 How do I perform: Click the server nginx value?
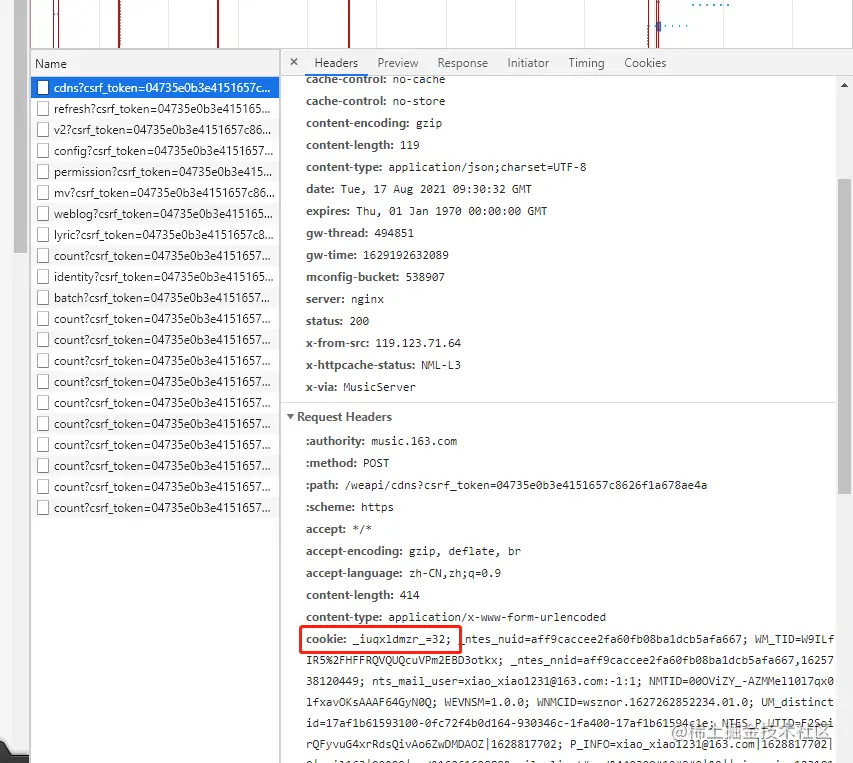[367, 299]
